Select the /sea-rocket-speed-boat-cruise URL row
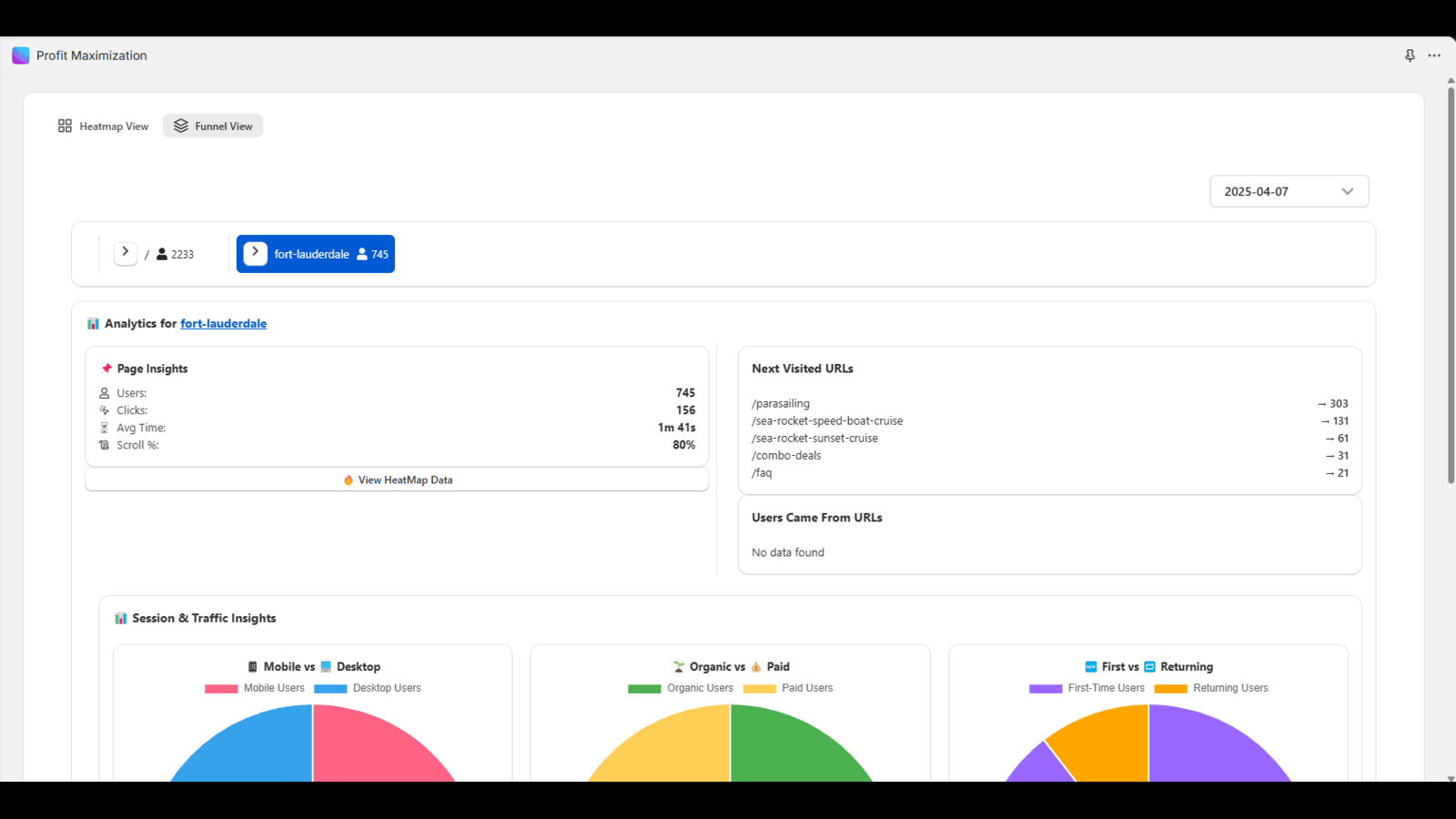This screenshot has height=819, width=1456. coord(1050,420)
